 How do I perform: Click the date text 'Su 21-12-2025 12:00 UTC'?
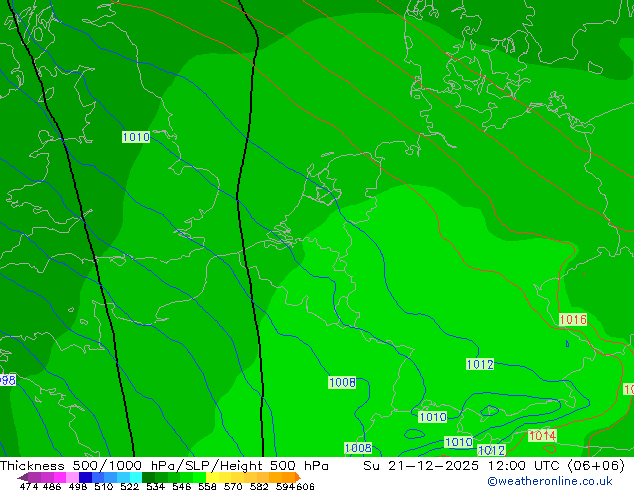(463, 466)
